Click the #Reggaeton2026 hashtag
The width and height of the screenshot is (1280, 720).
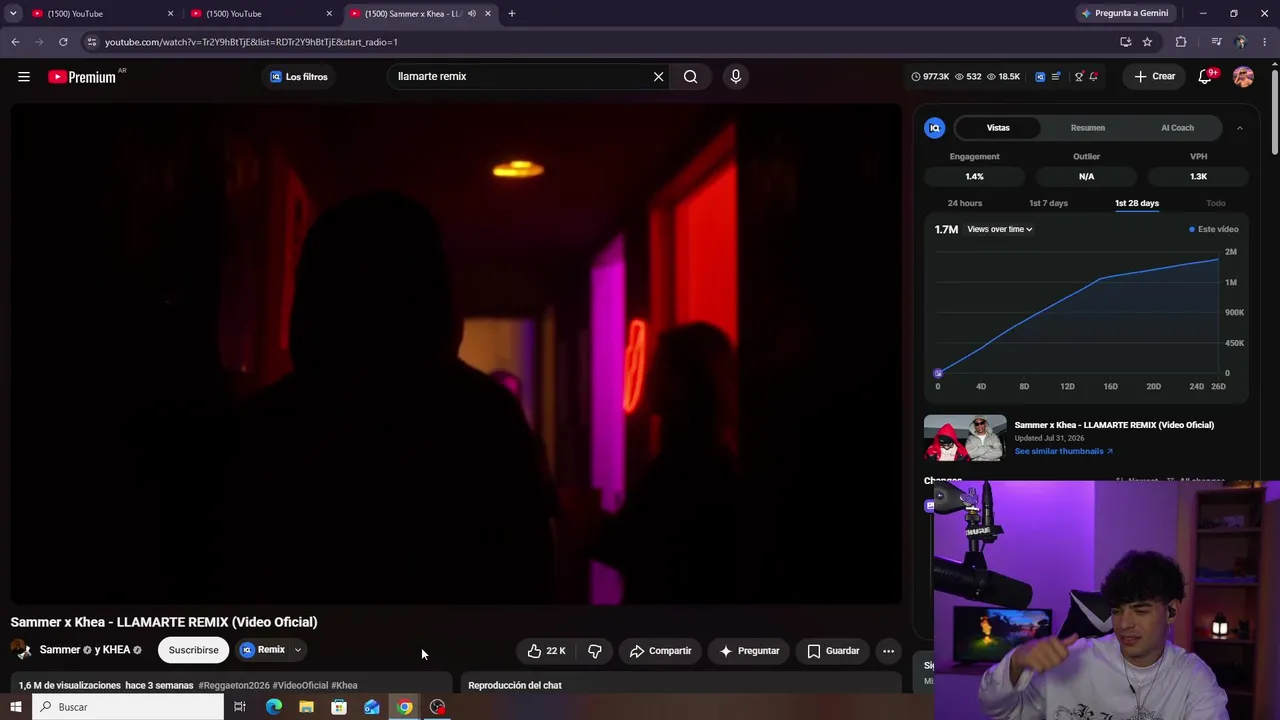[x=234, y=685]
